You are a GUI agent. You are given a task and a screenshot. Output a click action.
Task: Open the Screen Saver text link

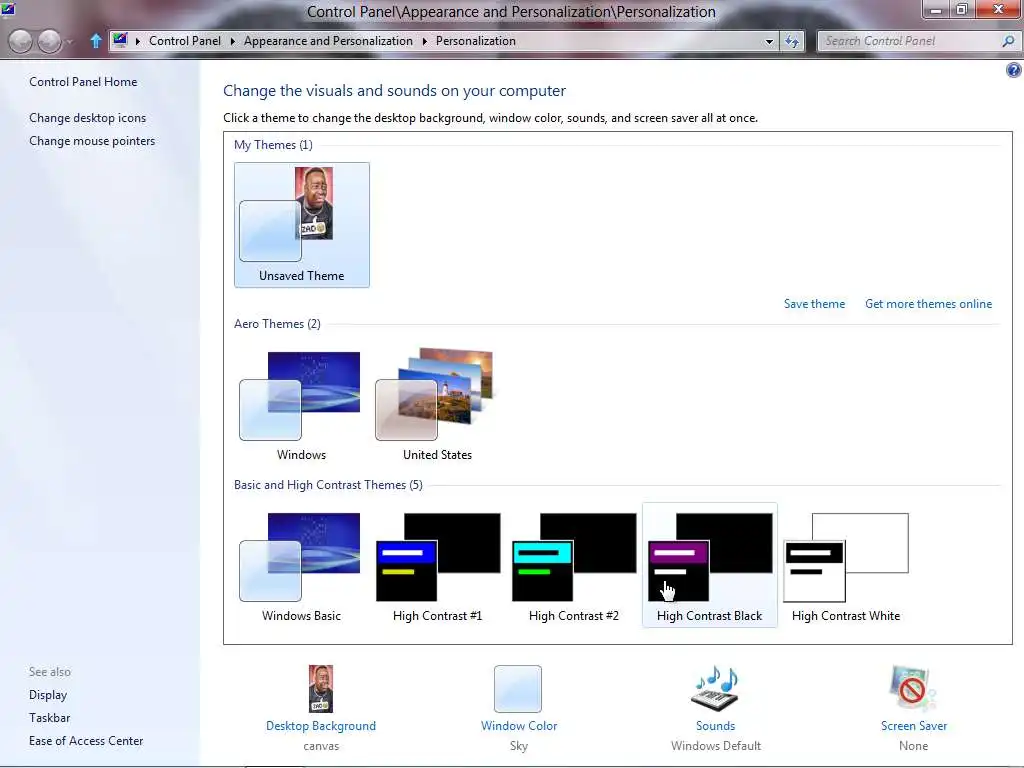[913, 726]
